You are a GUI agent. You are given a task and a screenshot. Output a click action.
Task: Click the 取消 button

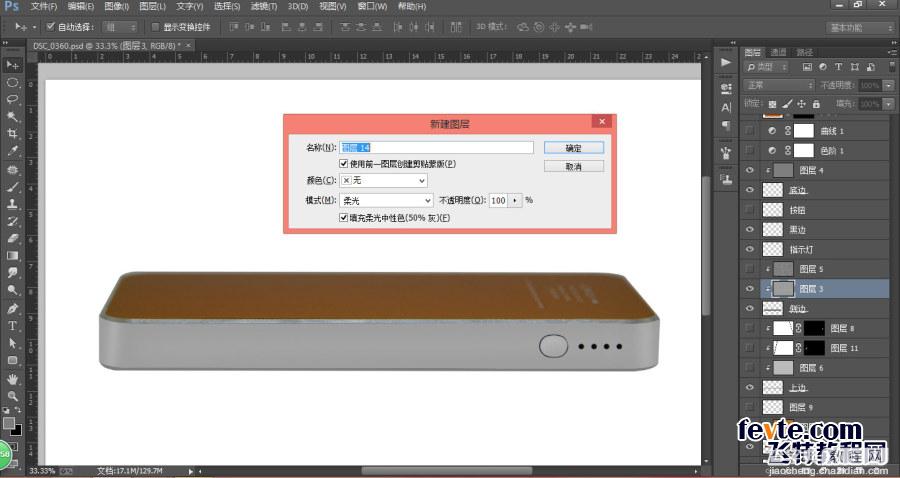click(573, 166)
